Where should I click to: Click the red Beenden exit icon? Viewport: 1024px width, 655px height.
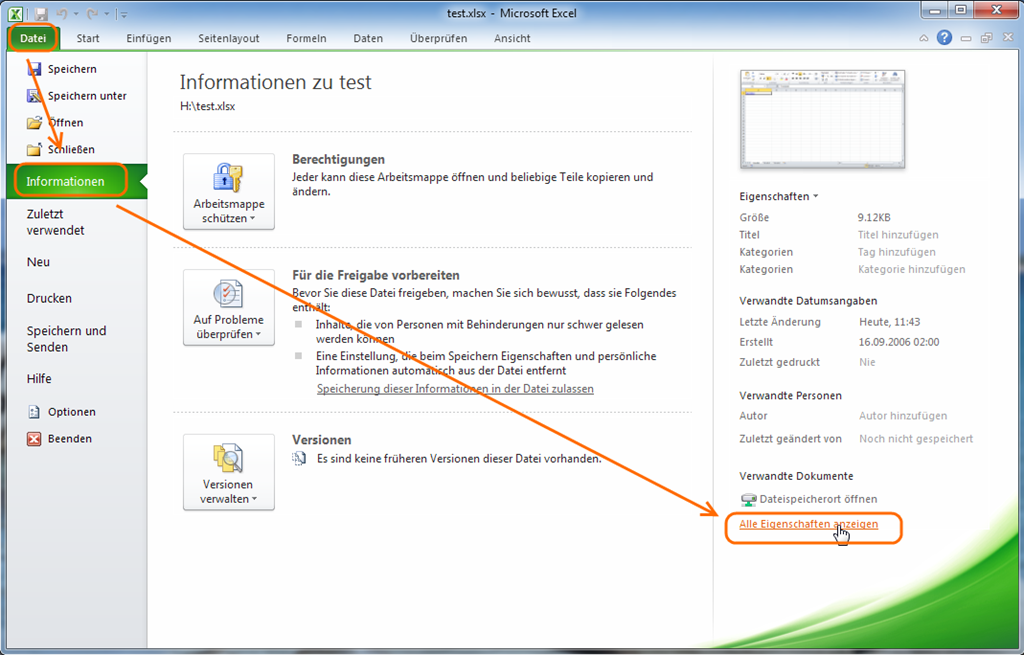(x=34, y=439)
